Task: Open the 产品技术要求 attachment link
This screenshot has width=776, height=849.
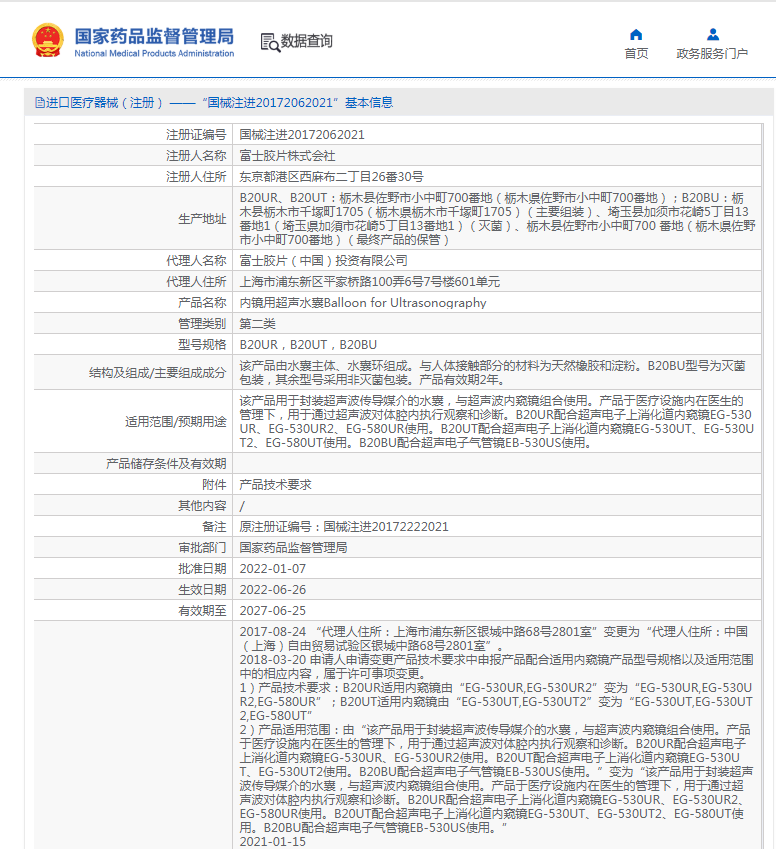Action: (x=276, y=485)
